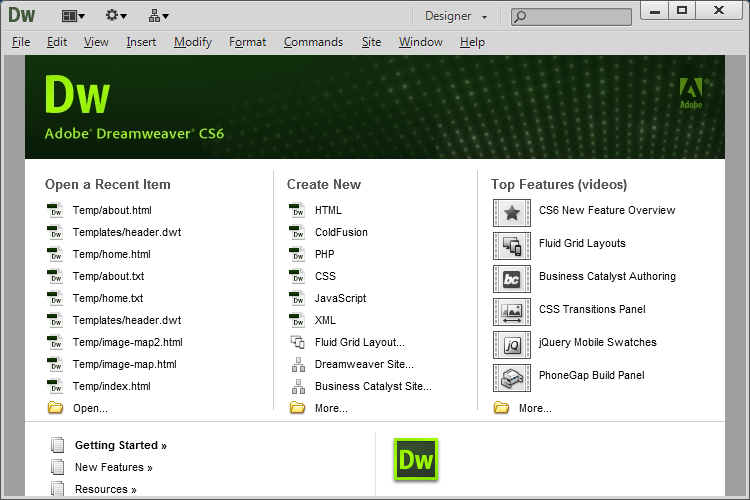Image resolution: width=750 pixels, height=500 pixels.
Task: Expand the Layout dropdown in the title bar
Action: pyautogui.click(x=73, y=15)
